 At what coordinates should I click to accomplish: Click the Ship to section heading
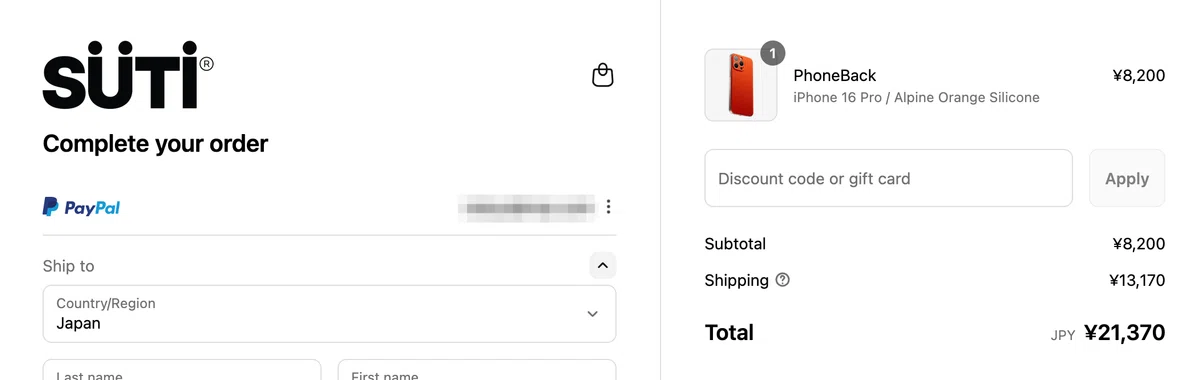[68, 266]
